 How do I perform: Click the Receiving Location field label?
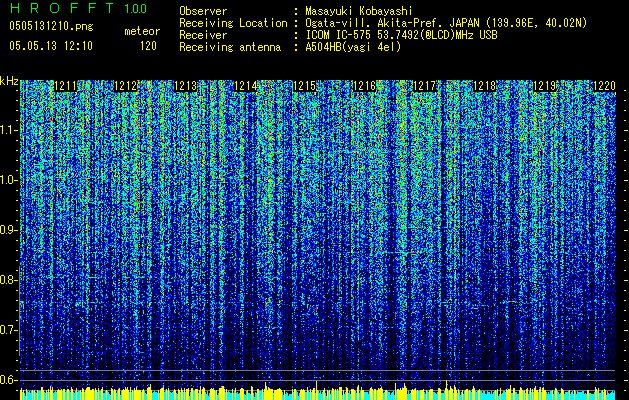tap(233, 23)
